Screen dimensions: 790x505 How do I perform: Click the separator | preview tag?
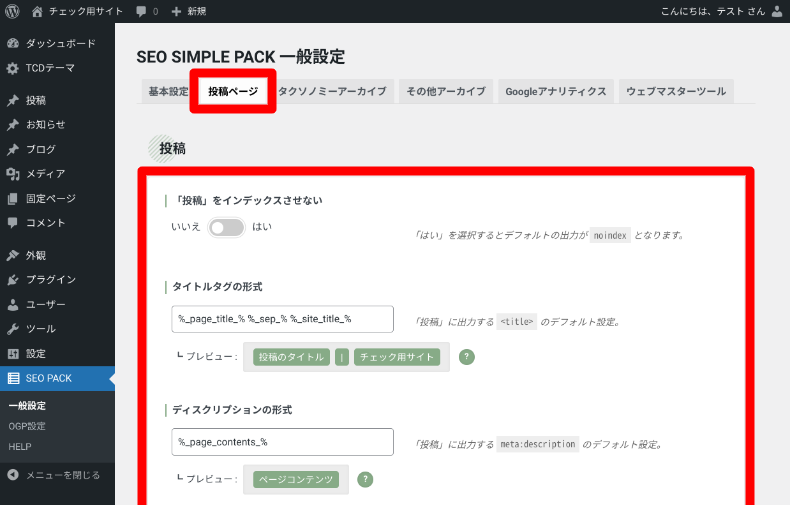[x=342, y=357]
